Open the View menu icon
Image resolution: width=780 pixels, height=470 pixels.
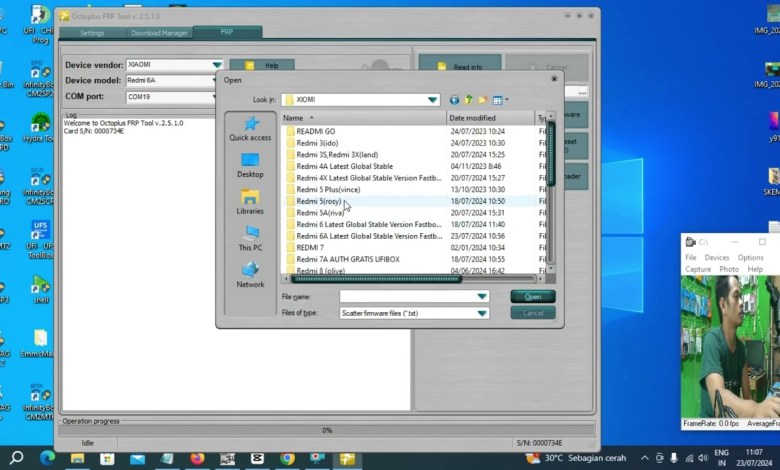pyautogui.click(x=499, y=100)
